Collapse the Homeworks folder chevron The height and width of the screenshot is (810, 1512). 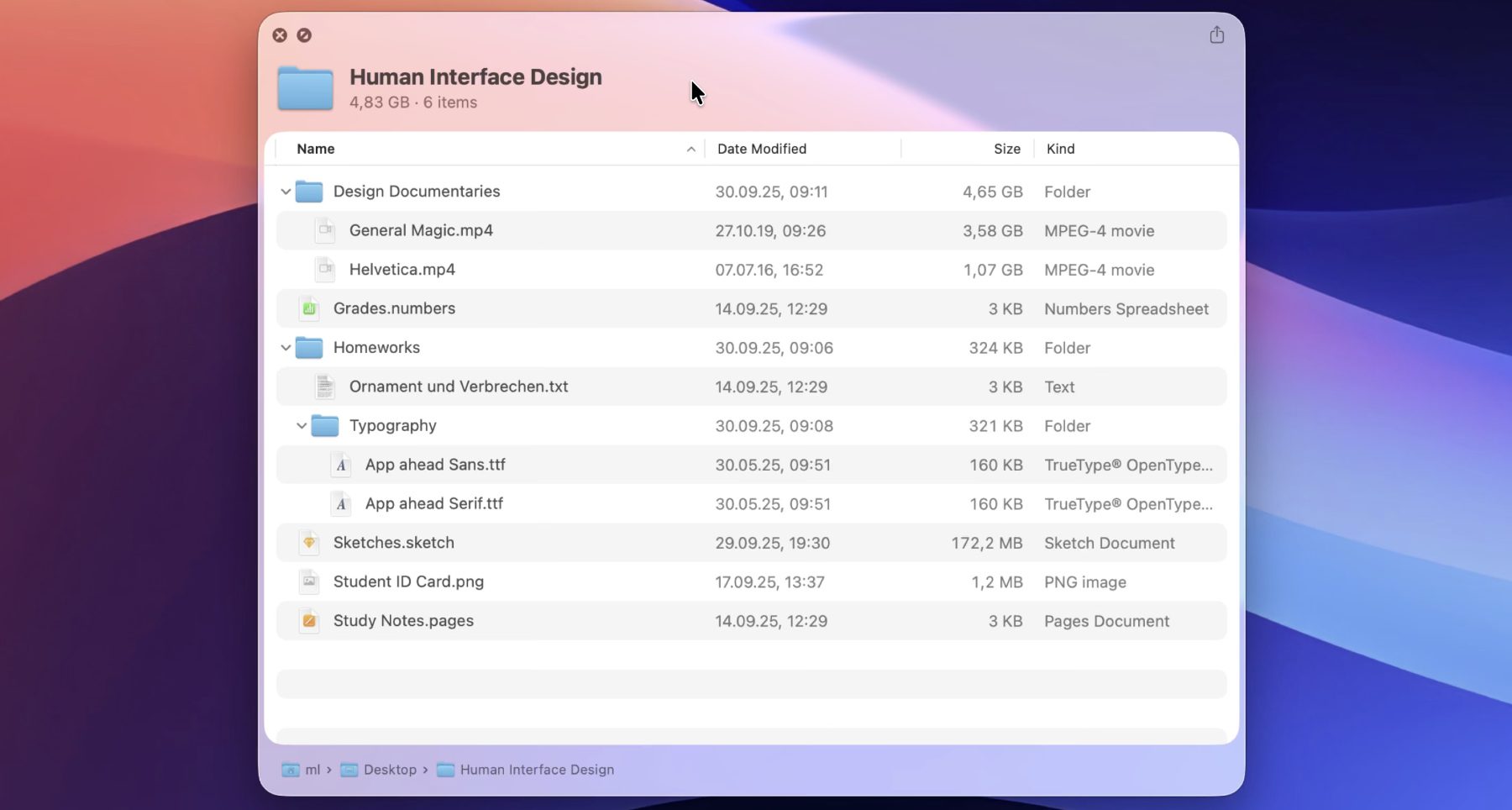(x=286, y=348)
